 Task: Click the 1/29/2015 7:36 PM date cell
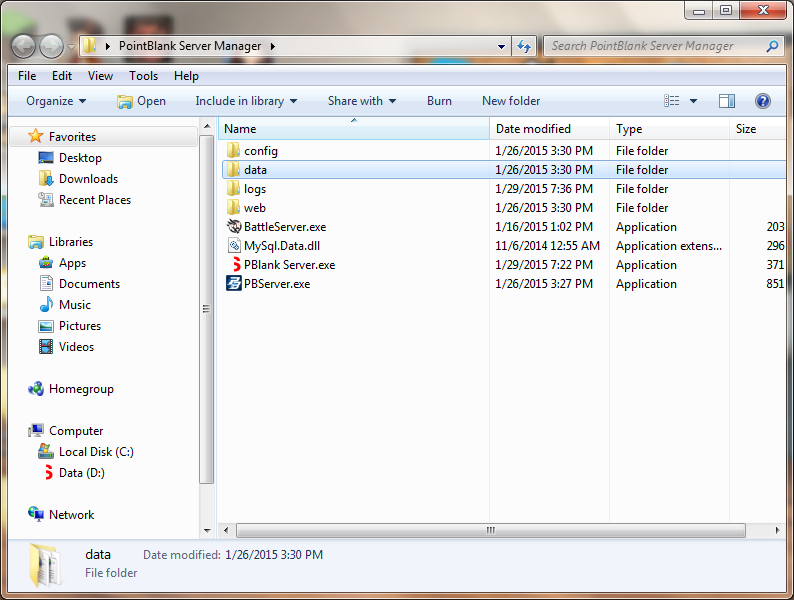544,188
